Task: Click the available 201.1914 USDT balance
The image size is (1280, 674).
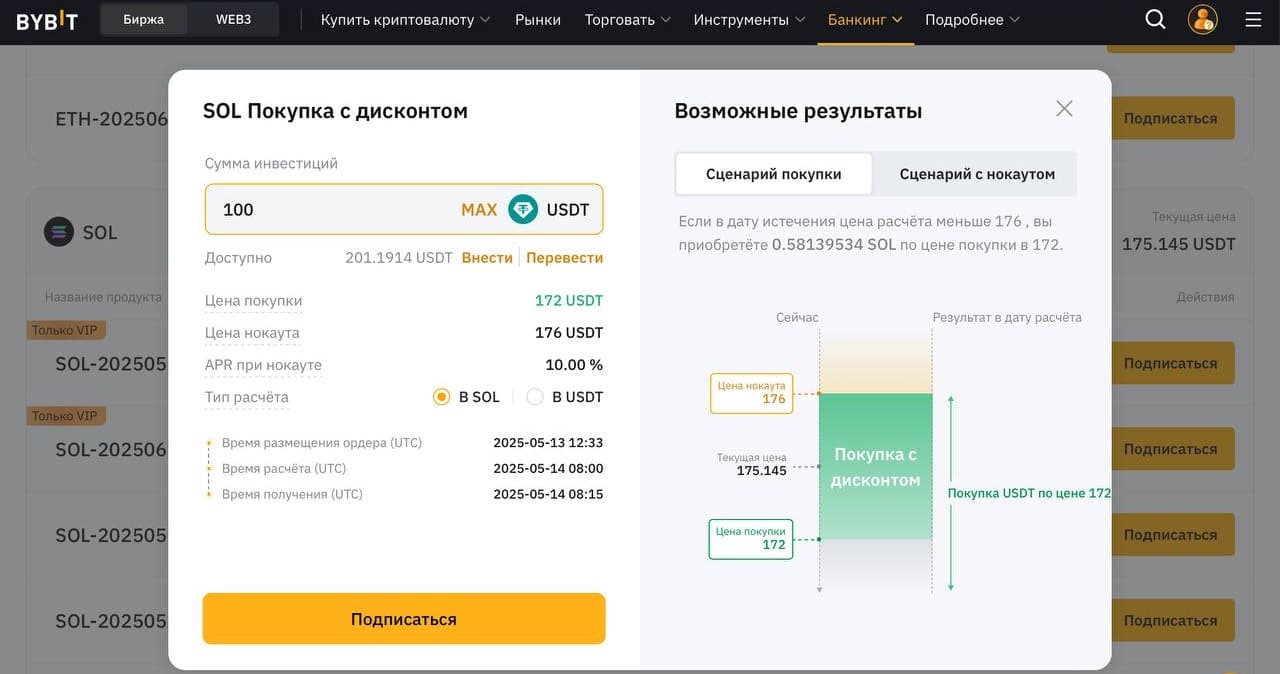Action: pos(399,257)
